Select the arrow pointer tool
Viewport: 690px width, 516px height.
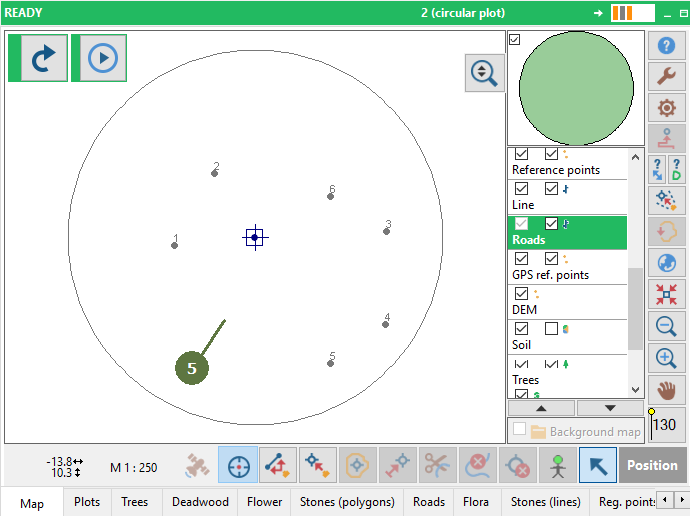point(598,465)
